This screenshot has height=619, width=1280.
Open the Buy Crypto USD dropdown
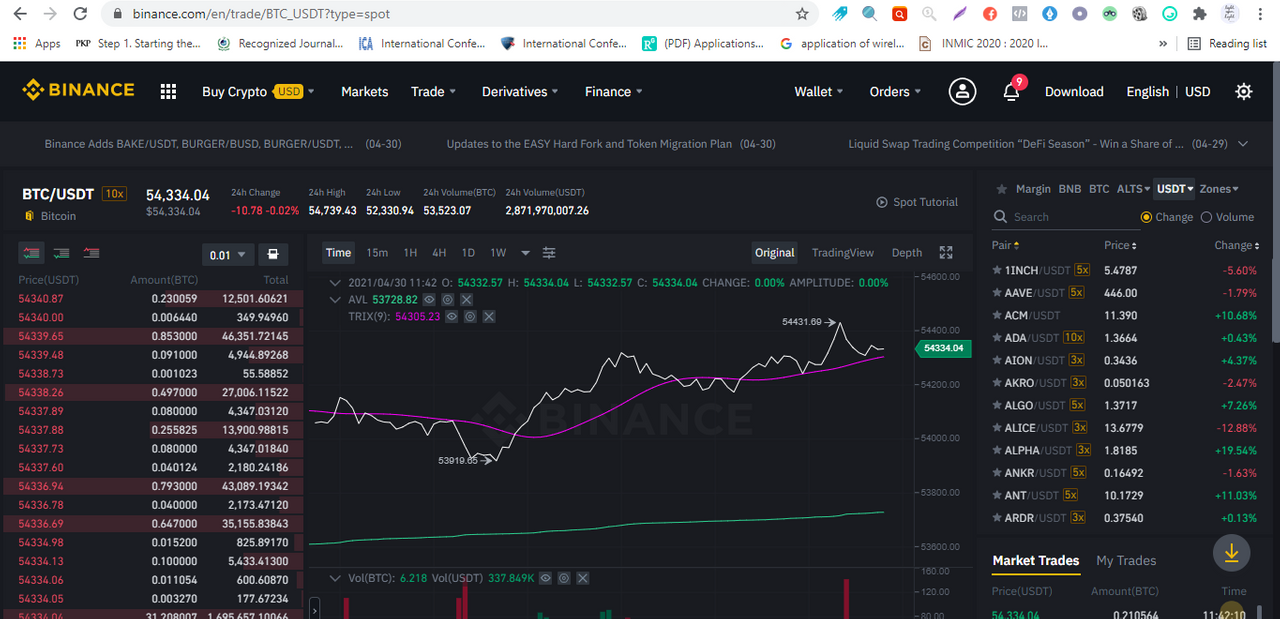[258, 91]
